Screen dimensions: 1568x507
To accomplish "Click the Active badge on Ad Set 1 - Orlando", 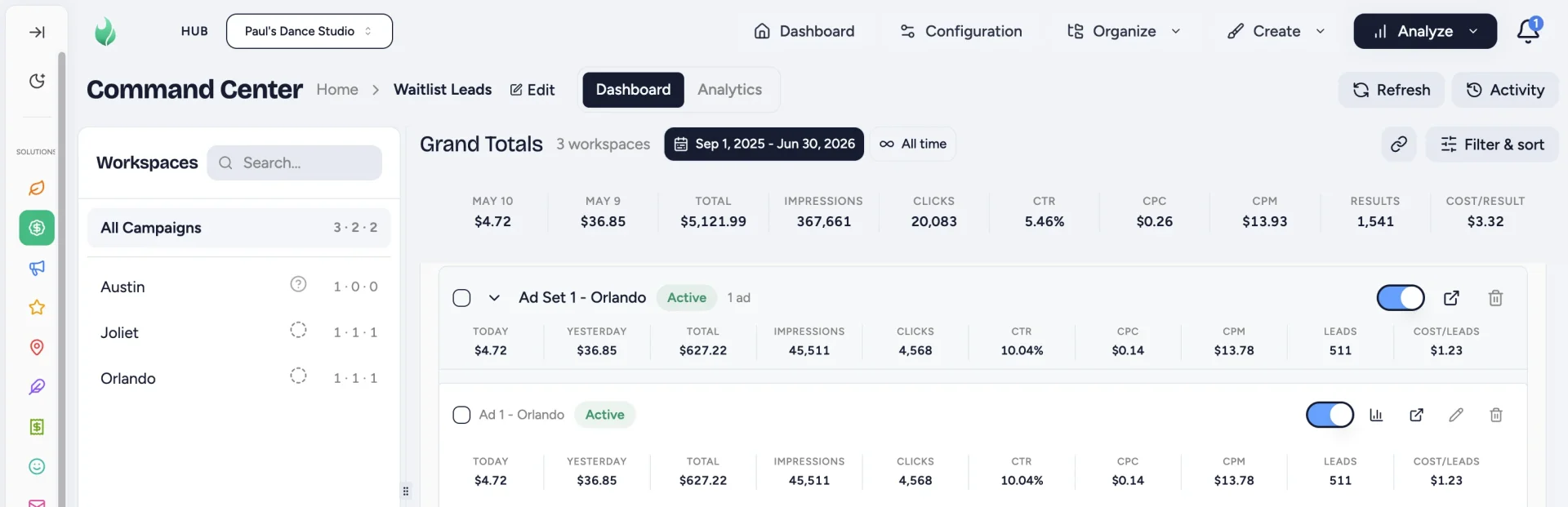I will [687, 298].
